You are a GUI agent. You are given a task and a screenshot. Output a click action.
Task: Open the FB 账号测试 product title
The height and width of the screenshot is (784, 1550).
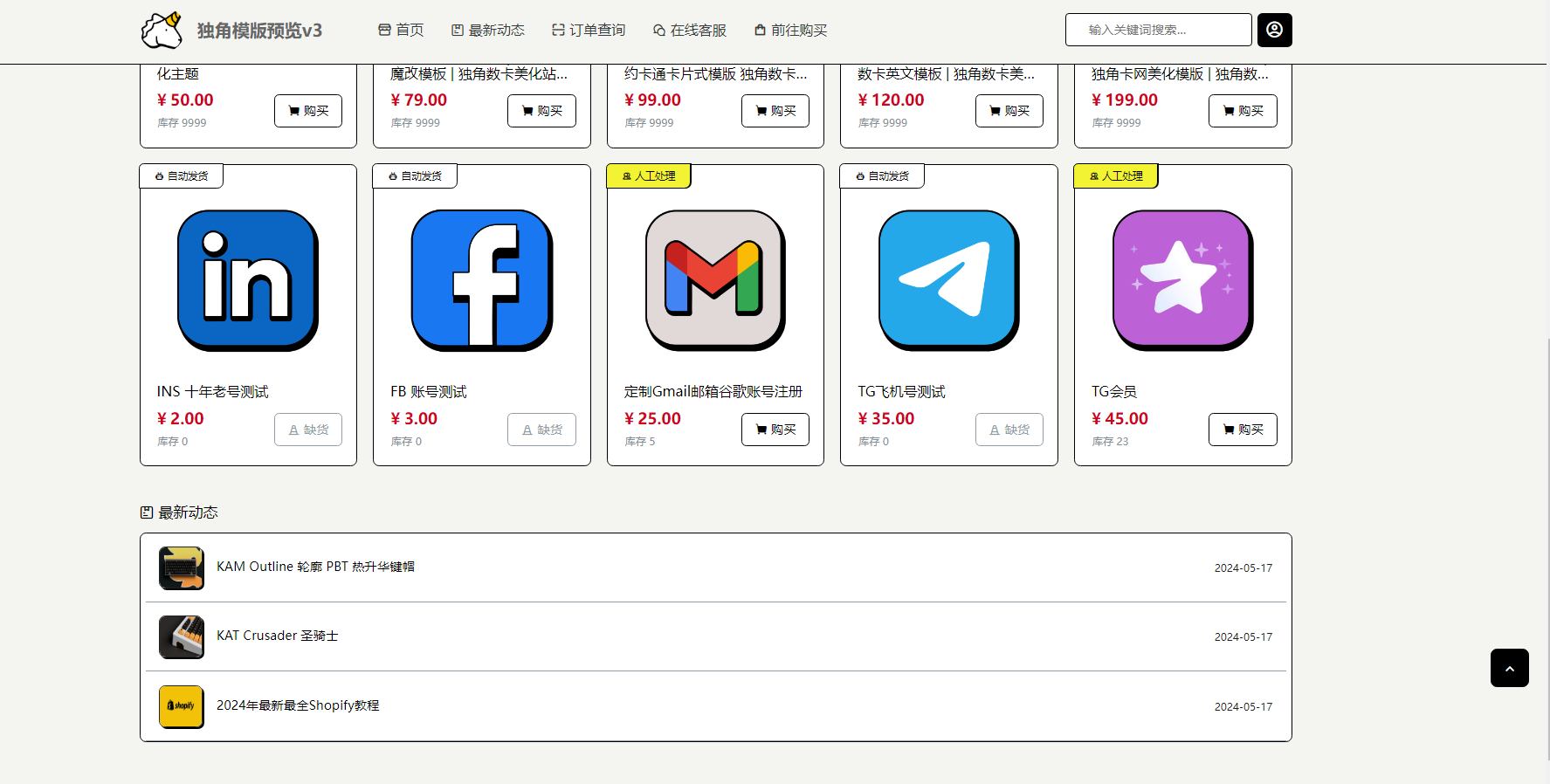pos(428,392)
